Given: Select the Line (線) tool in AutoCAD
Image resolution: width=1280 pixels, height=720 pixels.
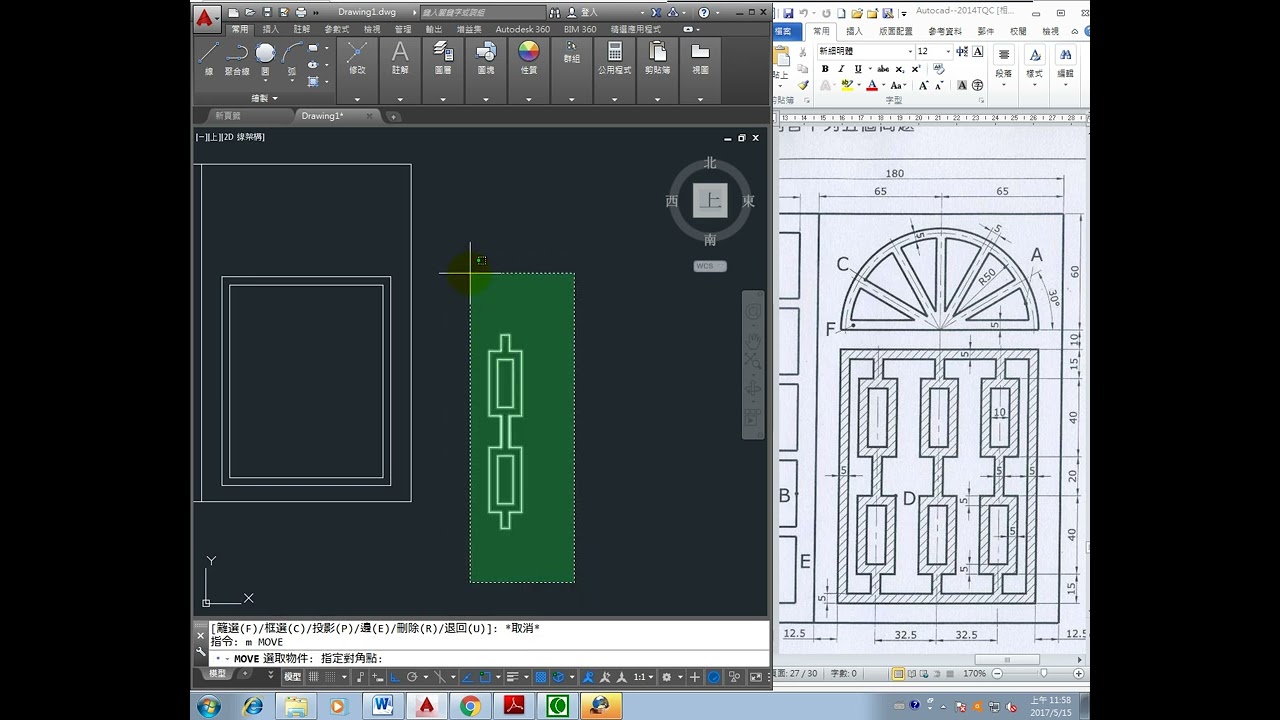Looking at the screenshot, I should [x=209, y=58].
